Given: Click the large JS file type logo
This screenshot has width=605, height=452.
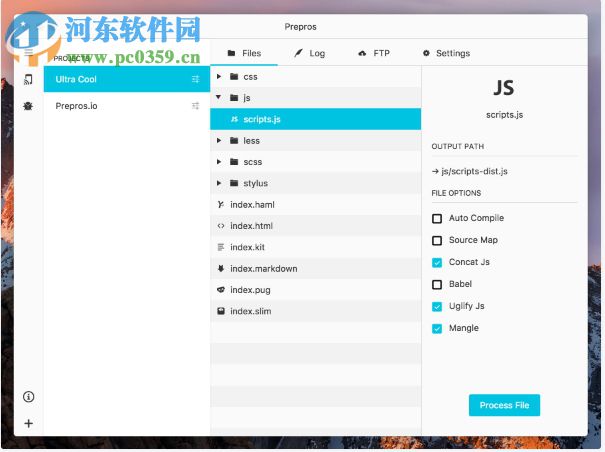Looking at the screenshot, I should coord(504,88).
